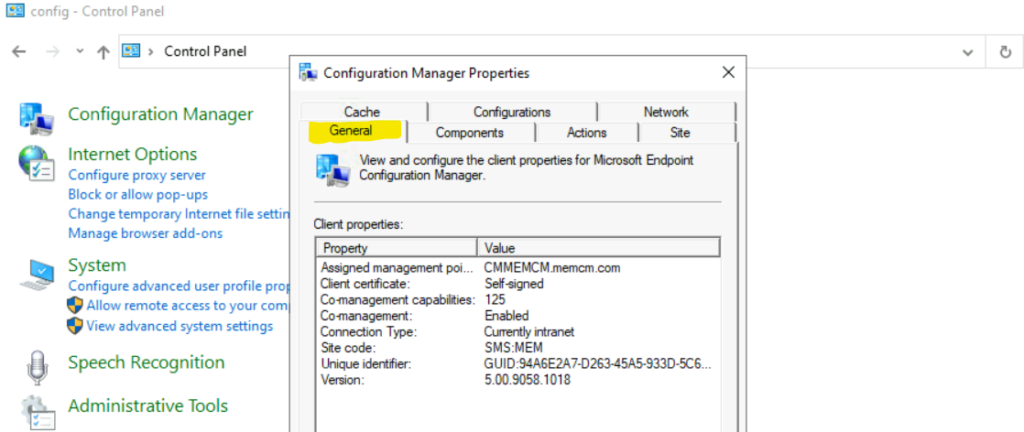Select the Co-management capabilities row

coord(518,300)
